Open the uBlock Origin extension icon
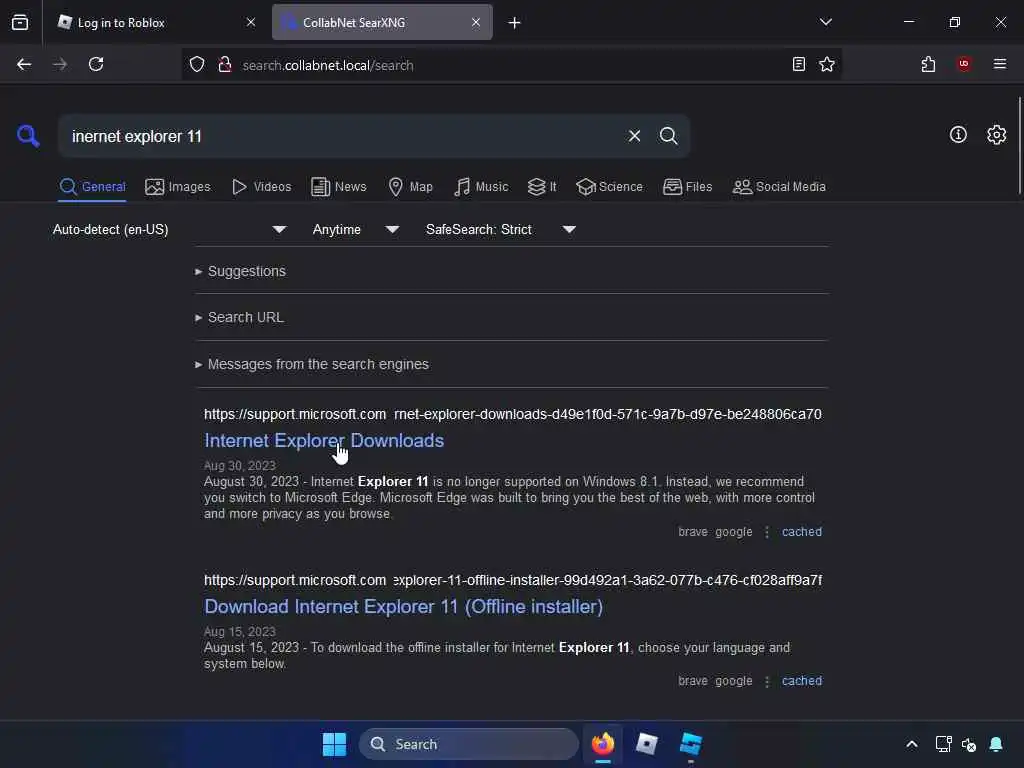The width and height of the screenshot is (1024, 768). 963,64
